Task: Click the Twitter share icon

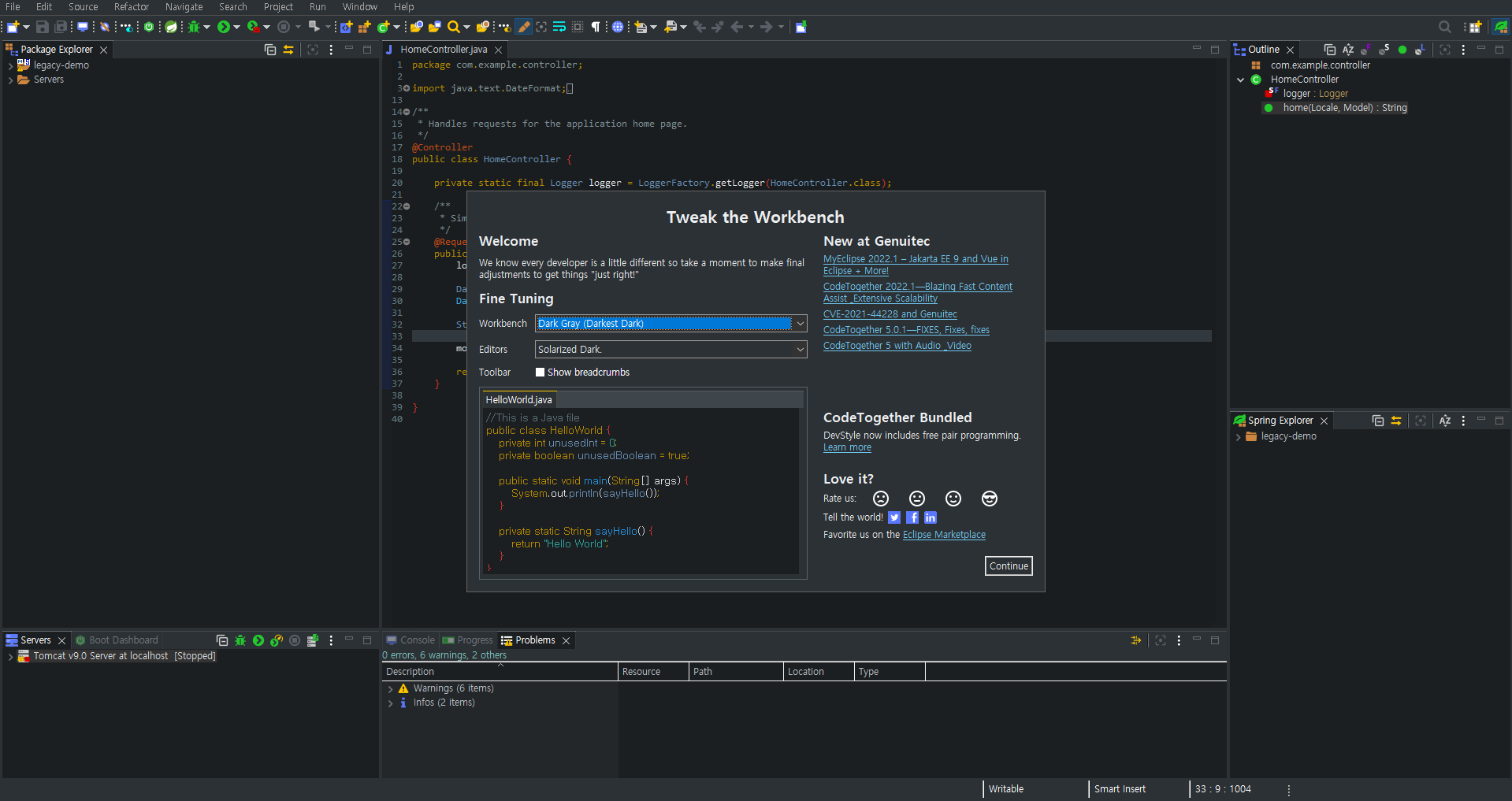Action: point(894,517)
